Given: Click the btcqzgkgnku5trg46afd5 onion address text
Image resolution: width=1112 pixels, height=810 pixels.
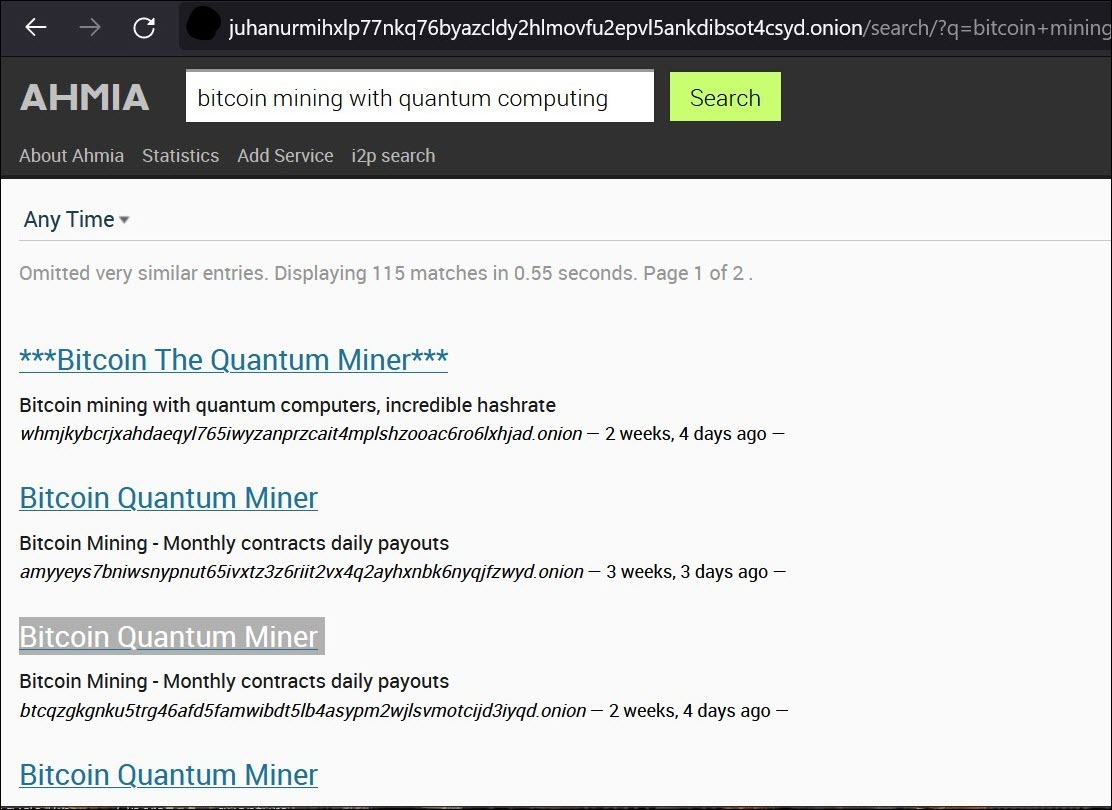Looking at the screenshot, I should 303,711.
